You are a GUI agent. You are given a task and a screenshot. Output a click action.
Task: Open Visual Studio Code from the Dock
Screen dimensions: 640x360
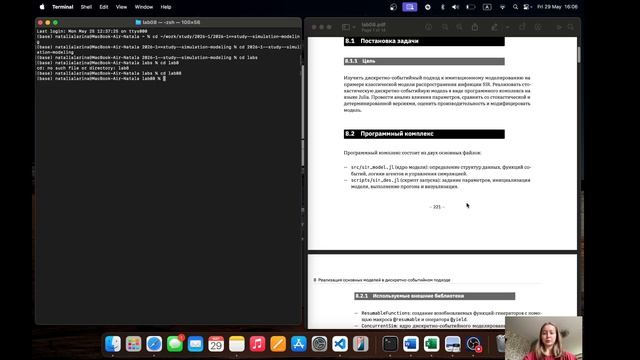[340, 344]
